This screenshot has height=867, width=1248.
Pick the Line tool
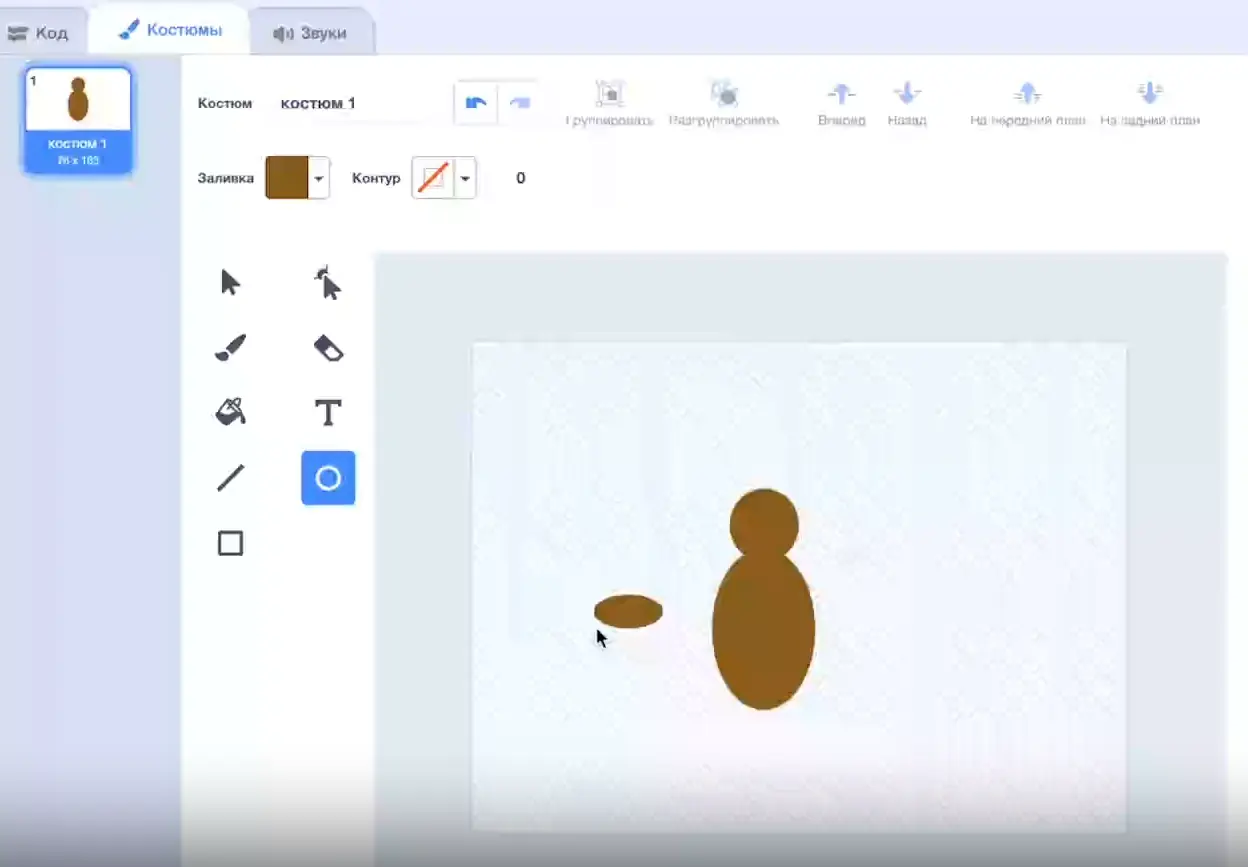point(230,478)
